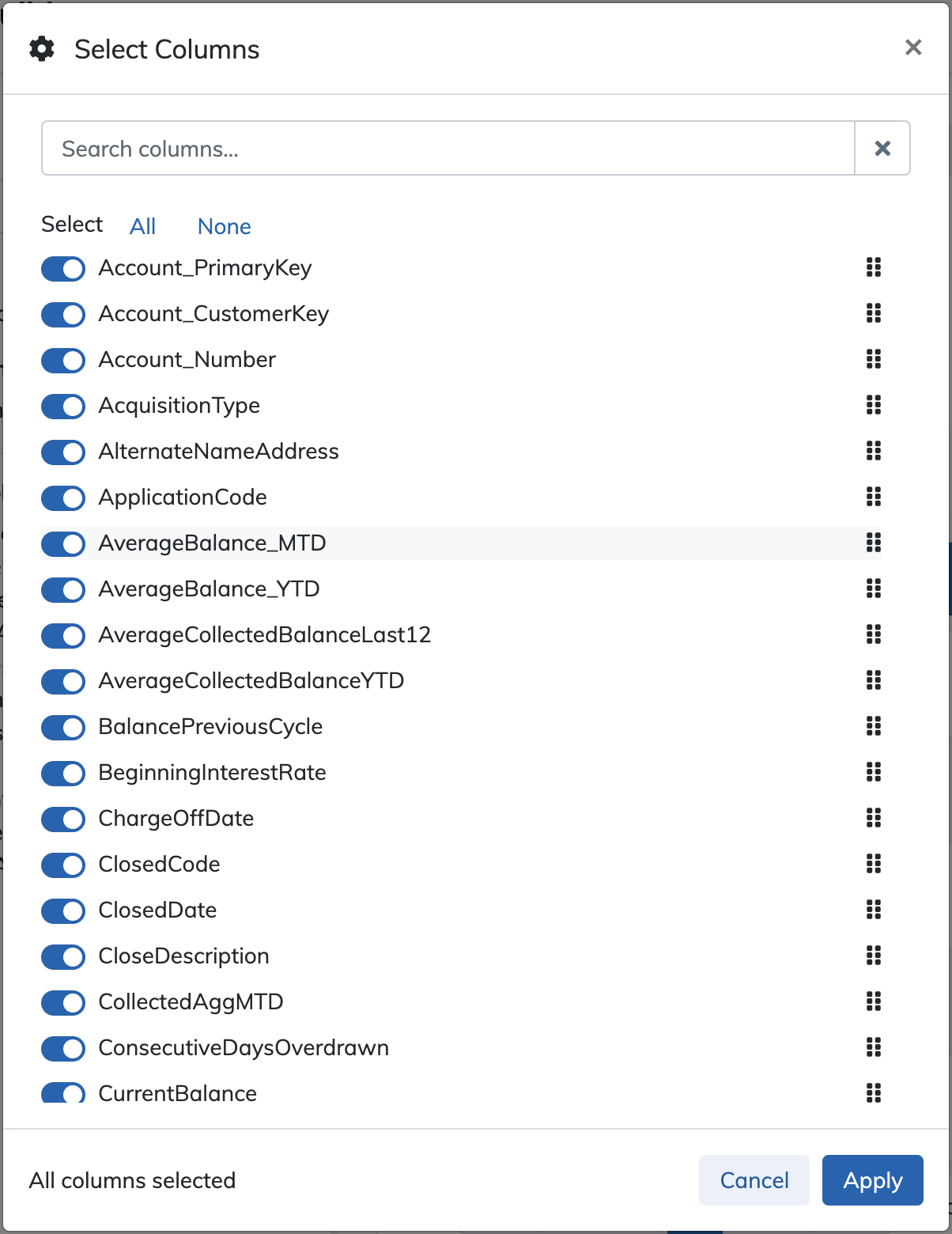Clear the column search with the X button
Image resolution: width=952 pixels, height=1234 pixels.
[882, 148]
